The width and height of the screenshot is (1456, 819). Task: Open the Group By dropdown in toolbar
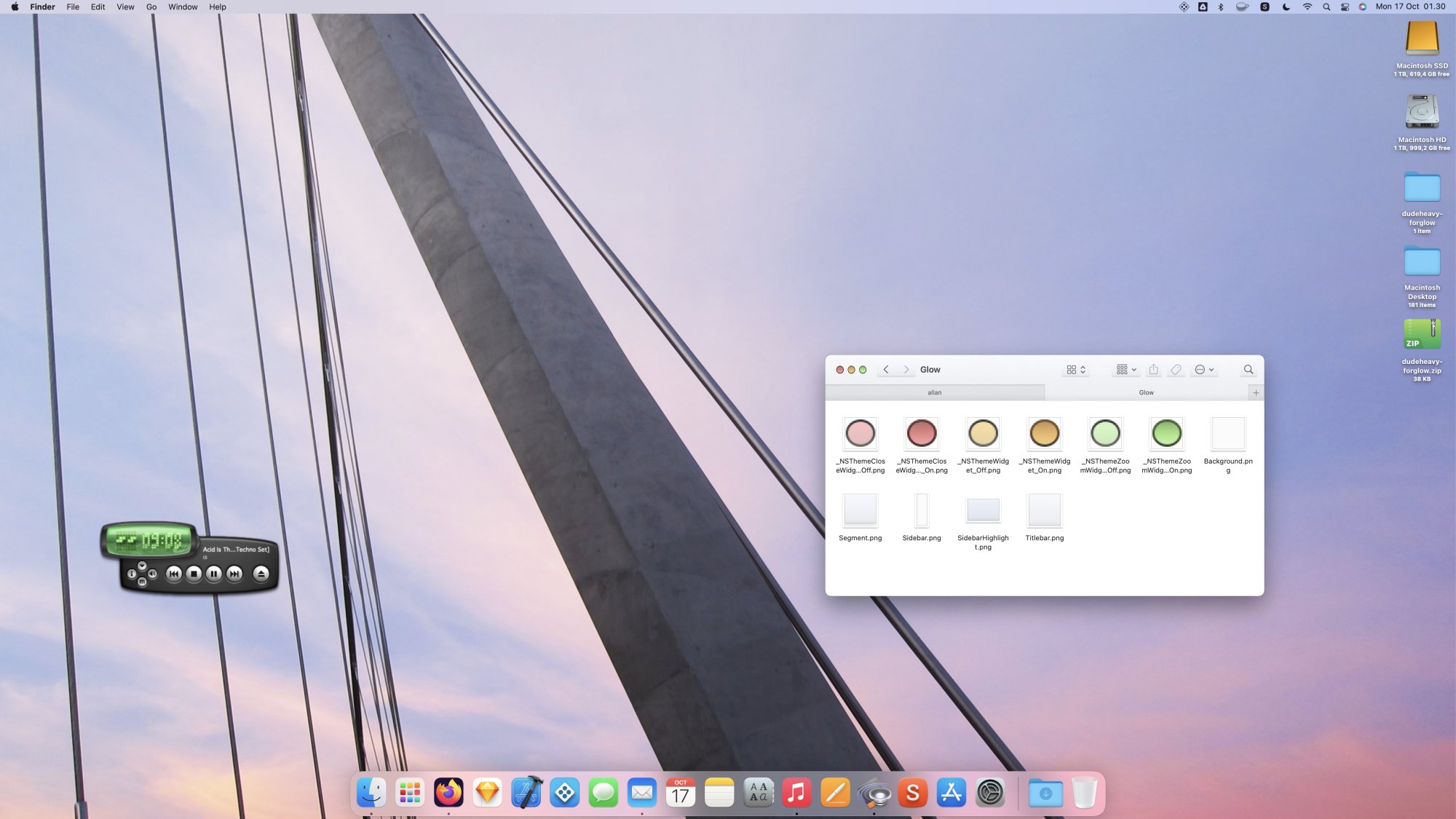pos(1125,370)
